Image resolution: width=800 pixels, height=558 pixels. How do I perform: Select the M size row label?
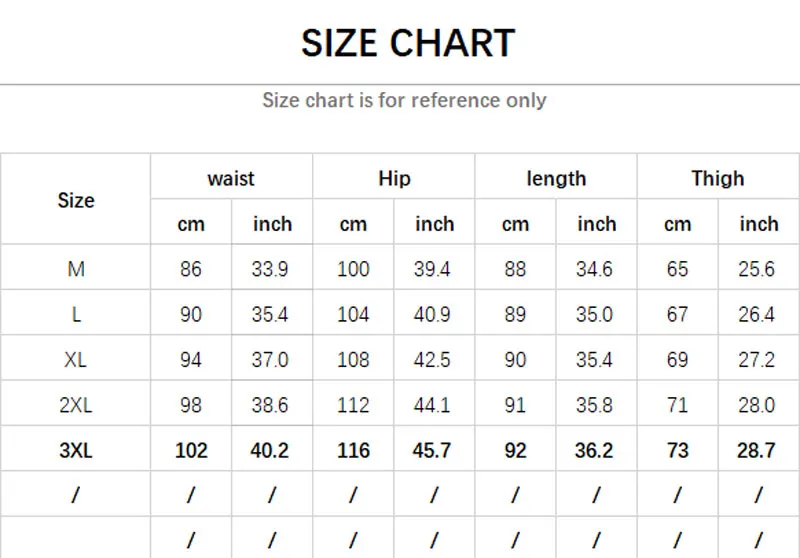(76, 269)
